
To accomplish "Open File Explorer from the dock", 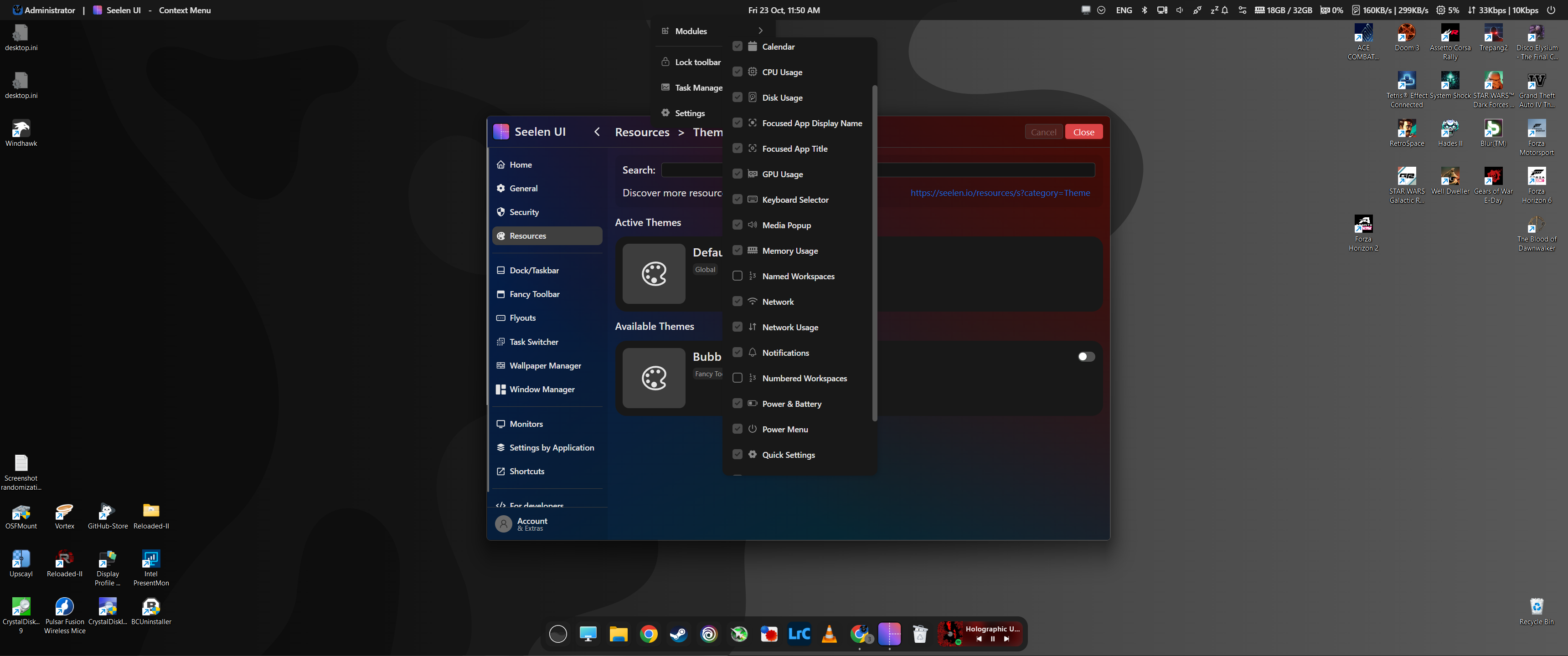I will tap(619, 634).
